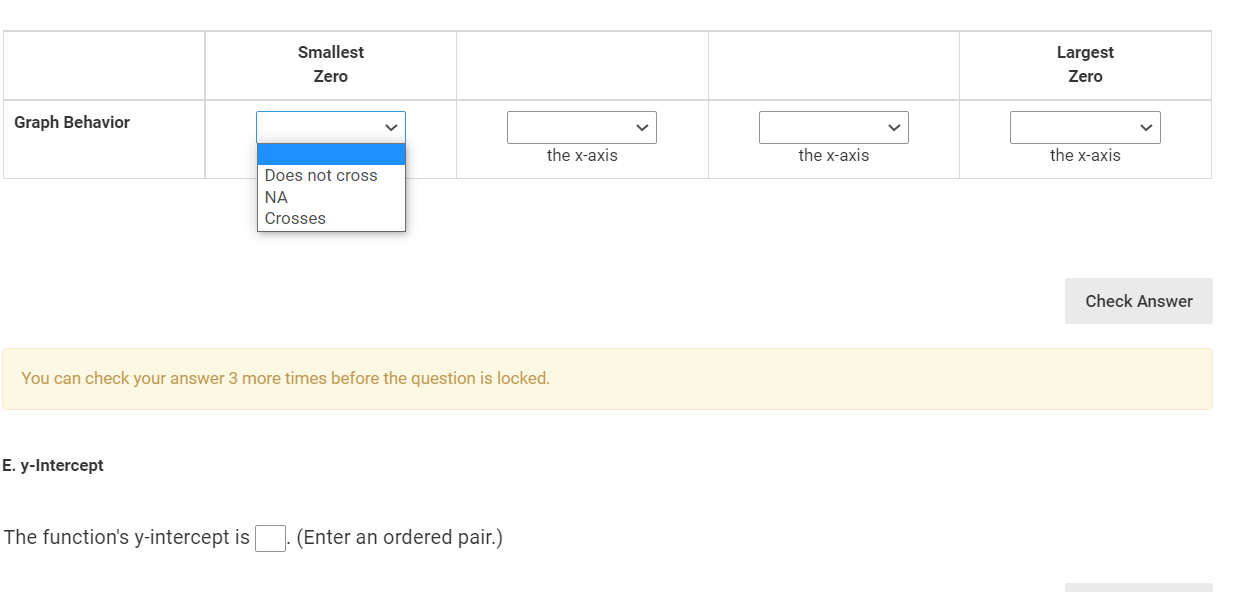Open the Largest Zero behavior dropdown
This screenshot has height=592, width=1236.
click(x=1085, y=127)
